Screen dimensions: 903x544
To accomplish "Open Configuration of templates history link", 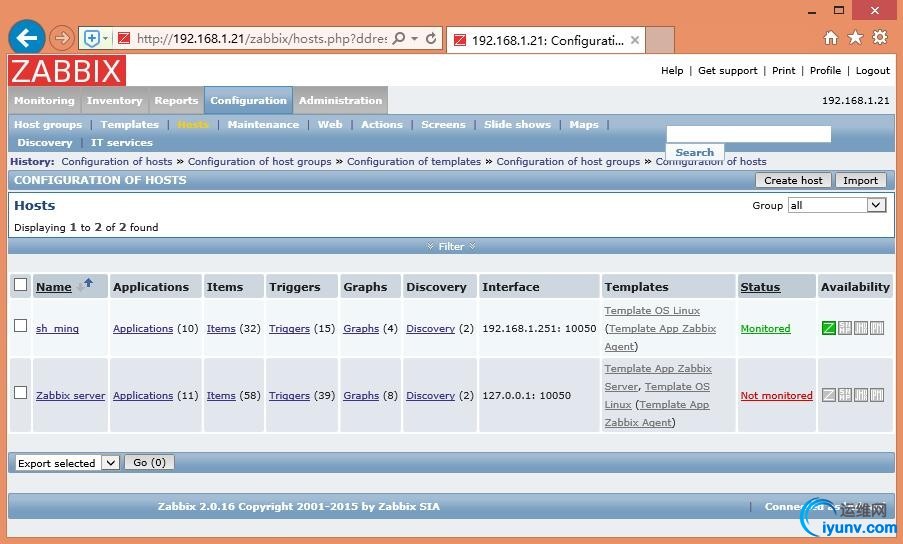I will pos(413,161).
